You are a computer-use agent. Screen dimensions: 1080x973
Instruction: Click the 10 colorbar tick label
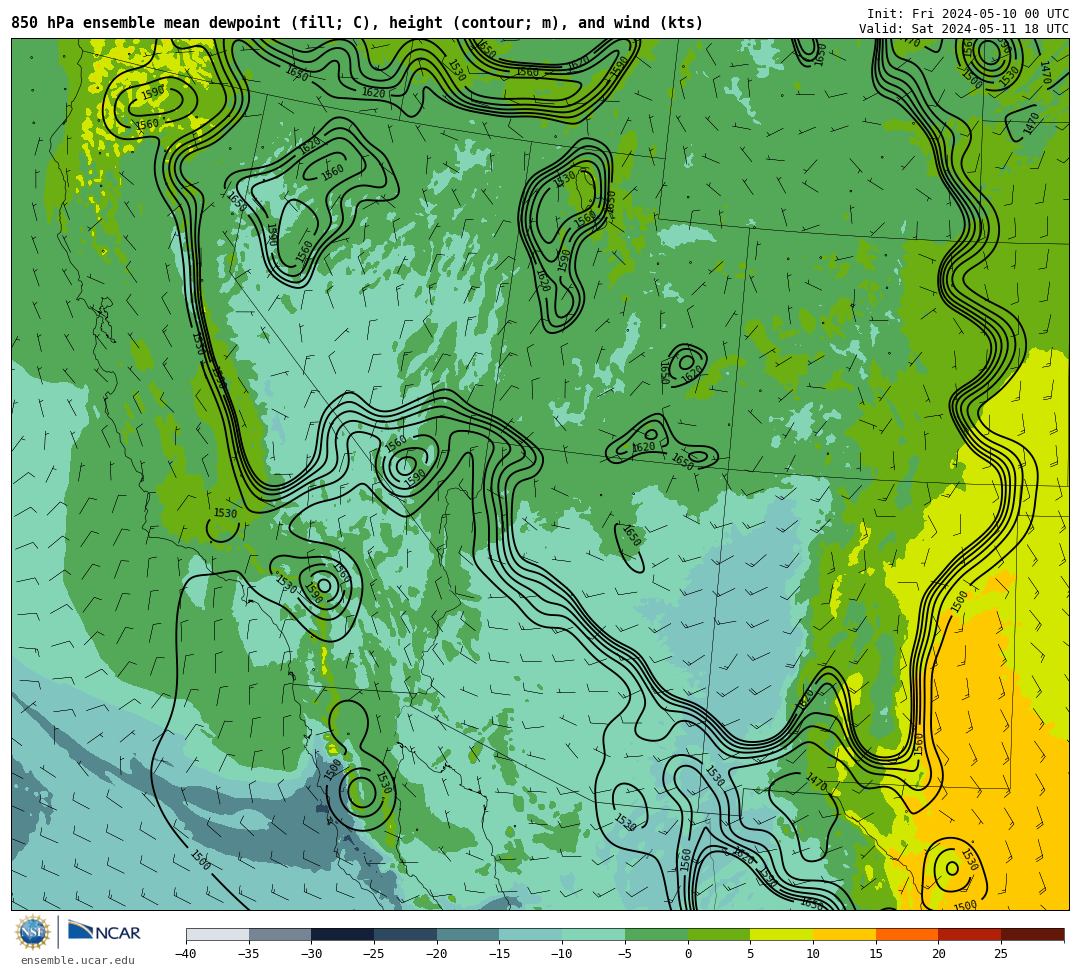(x=813, y=954)
